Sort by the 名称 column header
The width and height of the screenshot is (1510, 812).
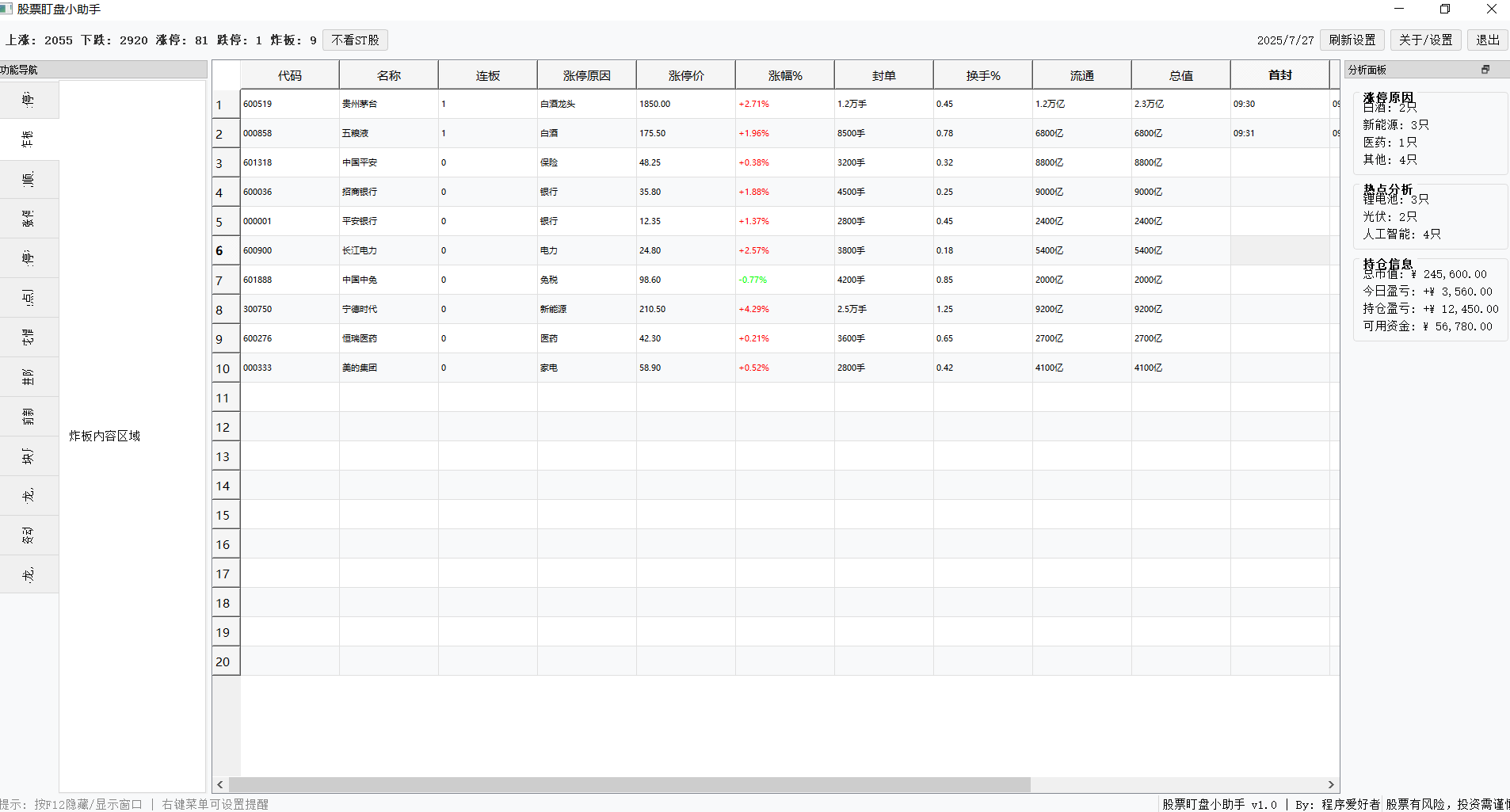[389, 75]
